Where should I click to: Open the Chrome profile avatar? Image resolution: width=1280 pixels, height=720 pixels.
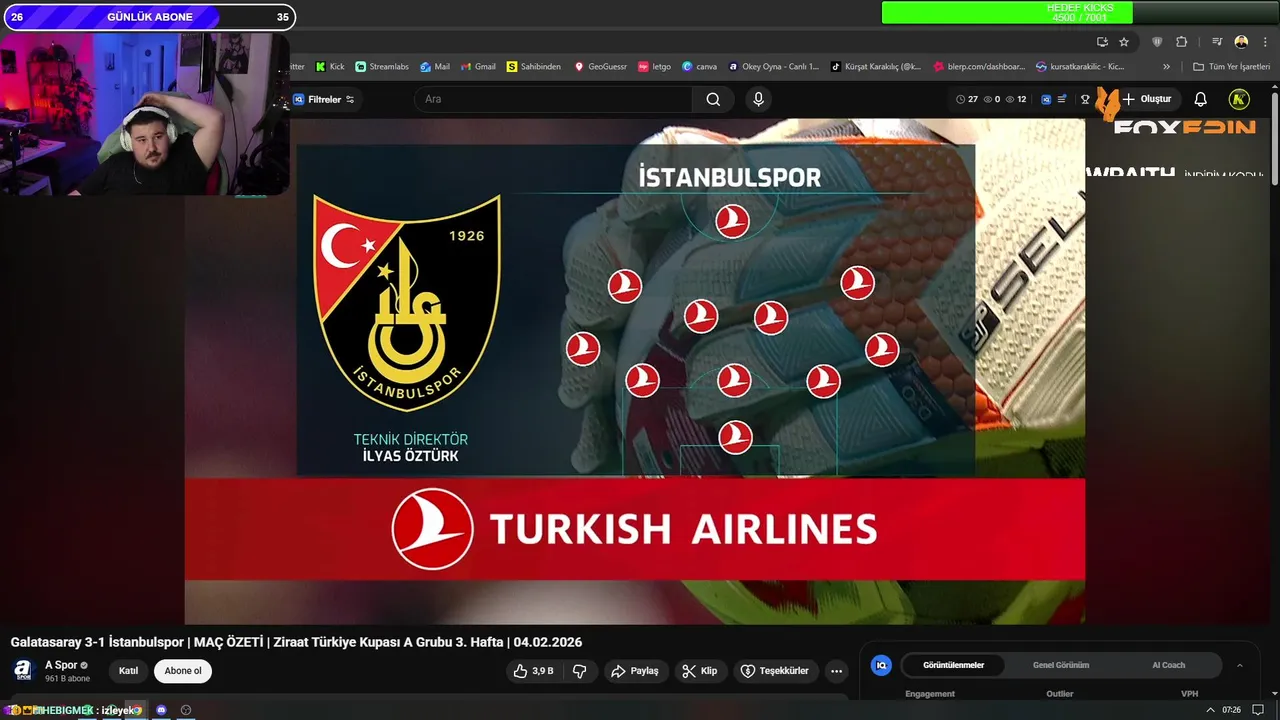pyautogui.click(x=1241, y=42)
